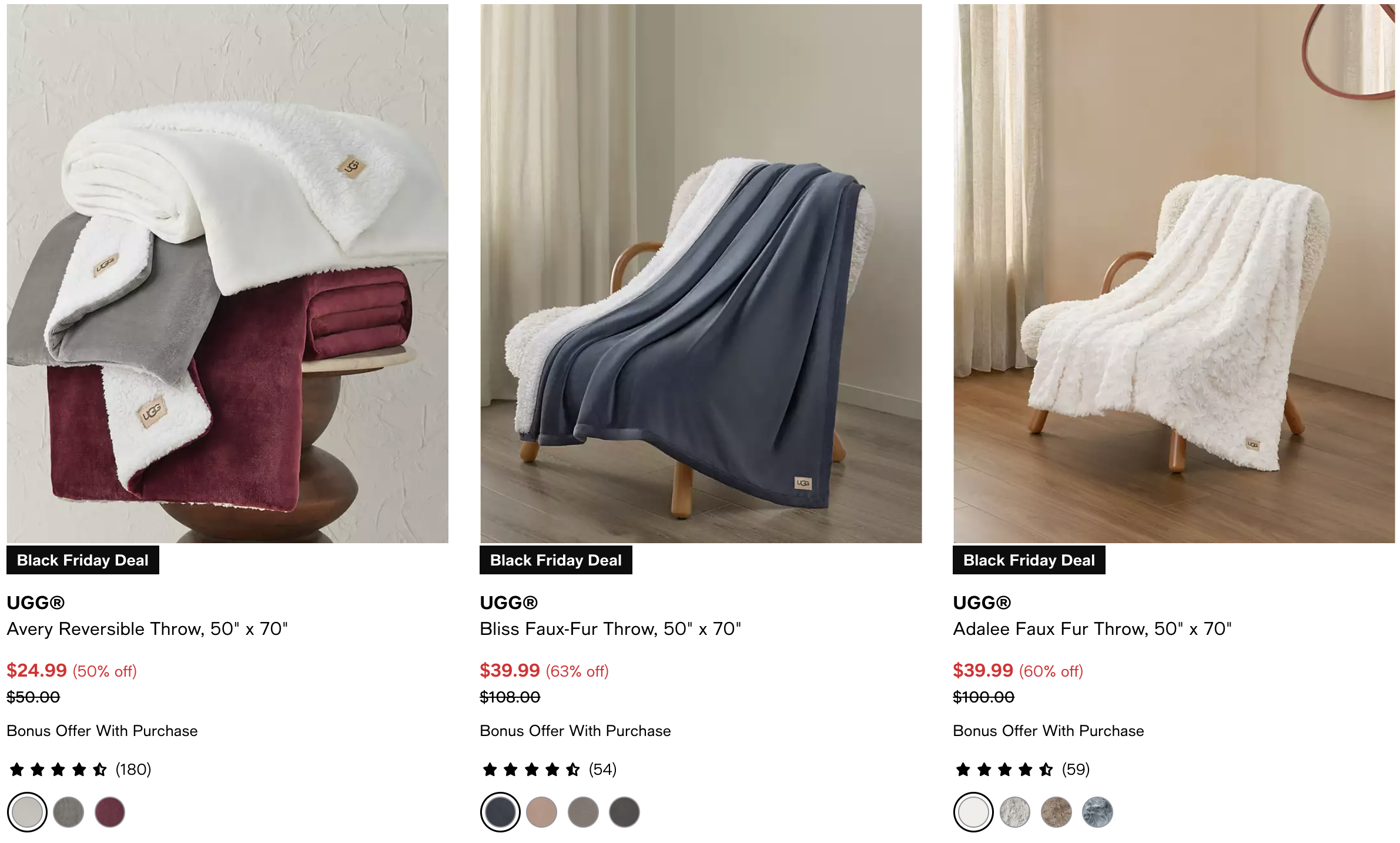Select the cream swatch for Adalee Faux Fur Throw
The height and width of the screenshot is (843, 1400).
pos(973,812)
